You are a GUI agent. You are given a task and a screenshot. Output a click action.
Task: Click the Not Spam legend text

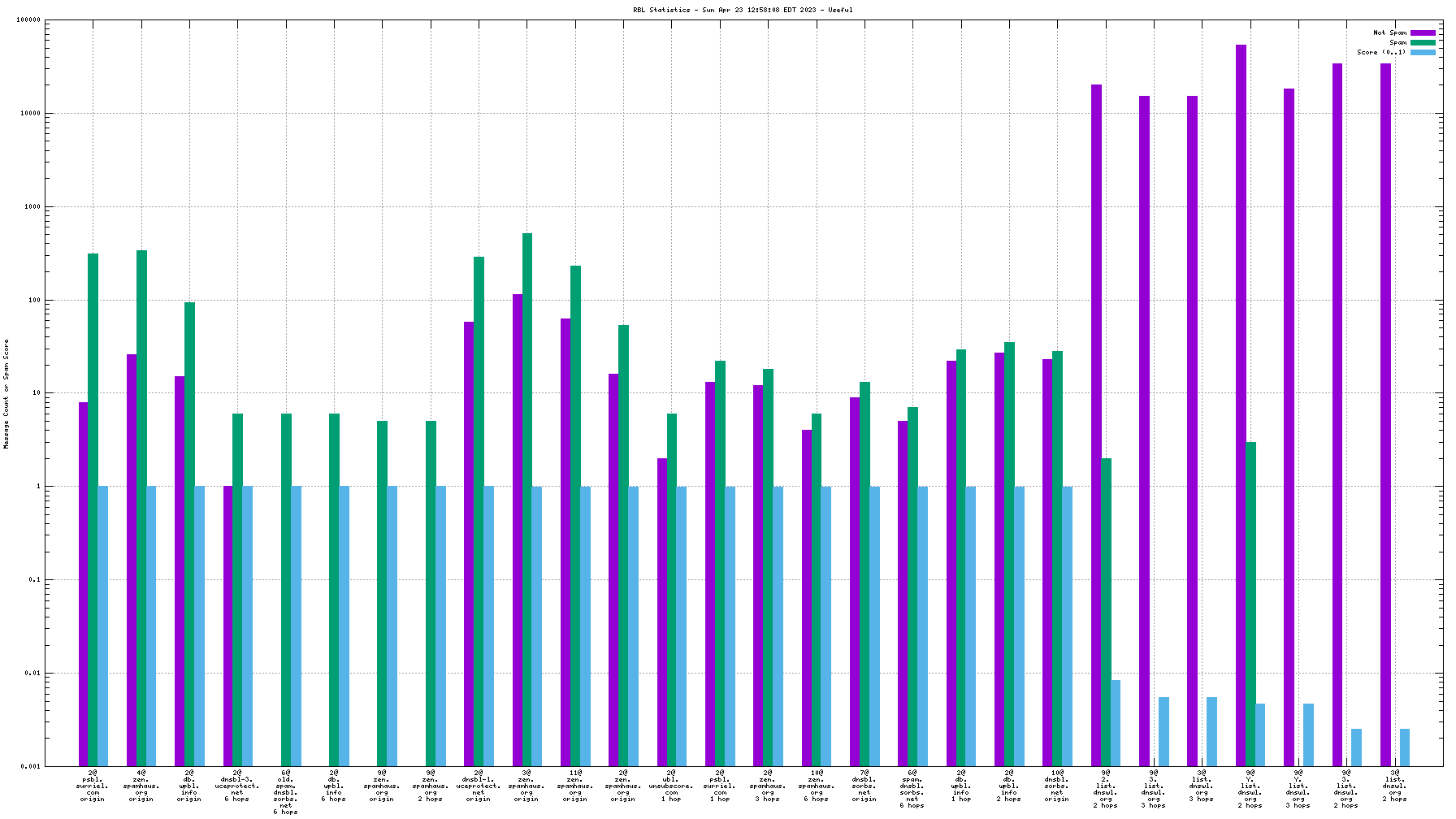tap(1389, 33)
